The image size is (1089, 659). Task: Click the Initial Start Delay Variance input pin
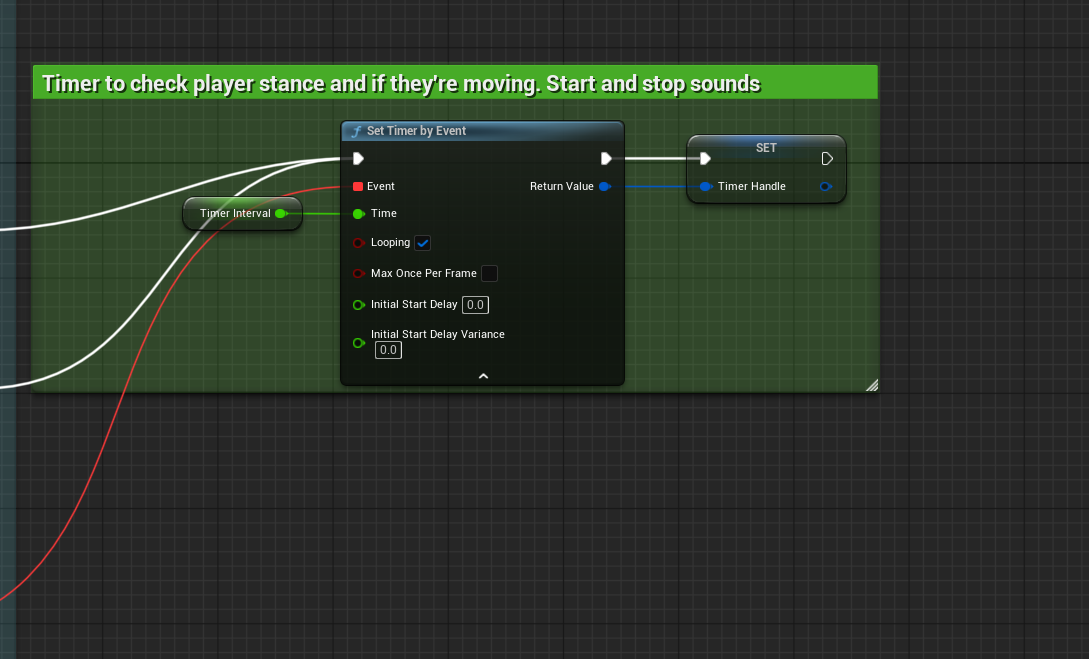tap(358, 343)
